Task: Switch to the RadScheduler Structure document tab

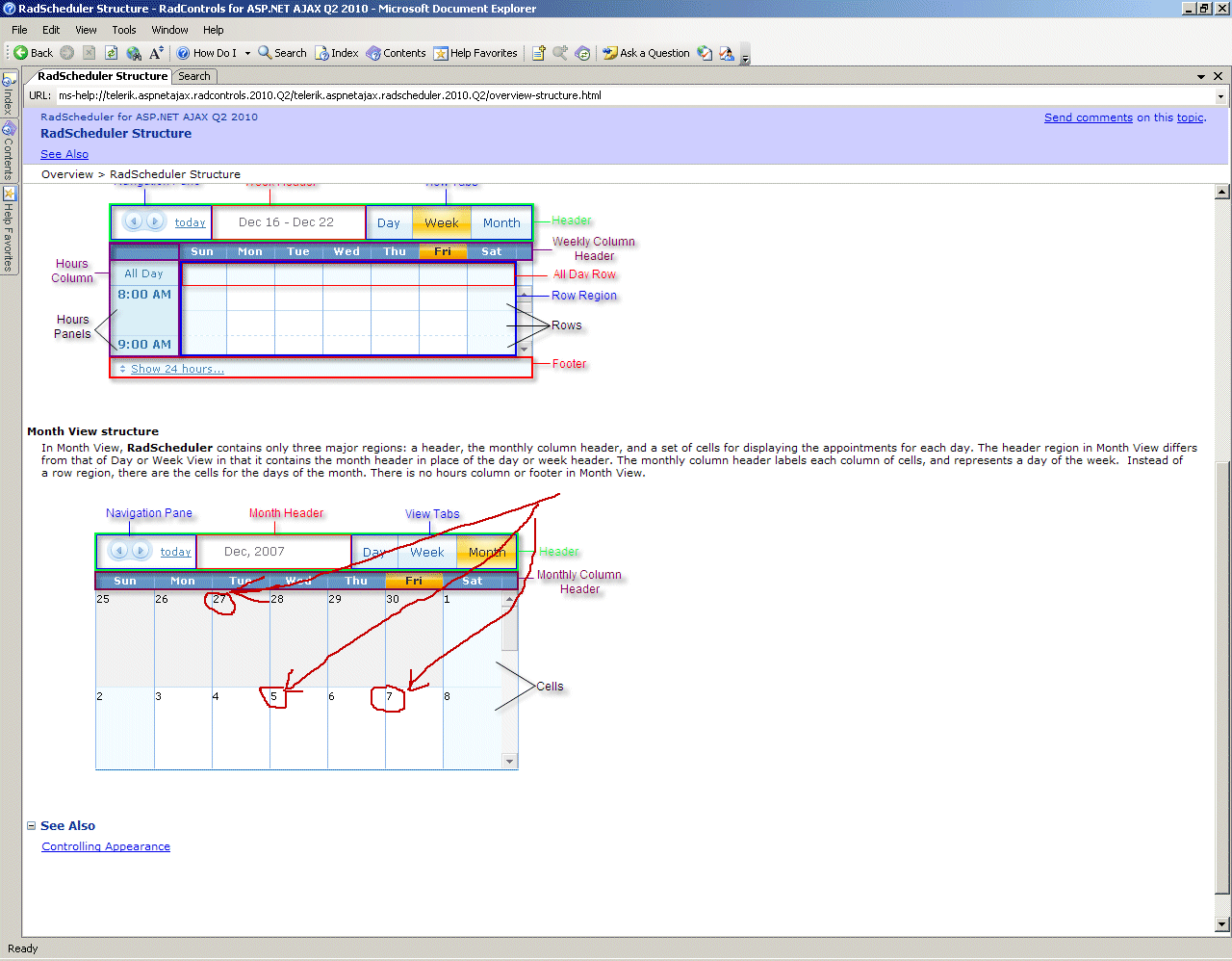Action: [102, 76]
